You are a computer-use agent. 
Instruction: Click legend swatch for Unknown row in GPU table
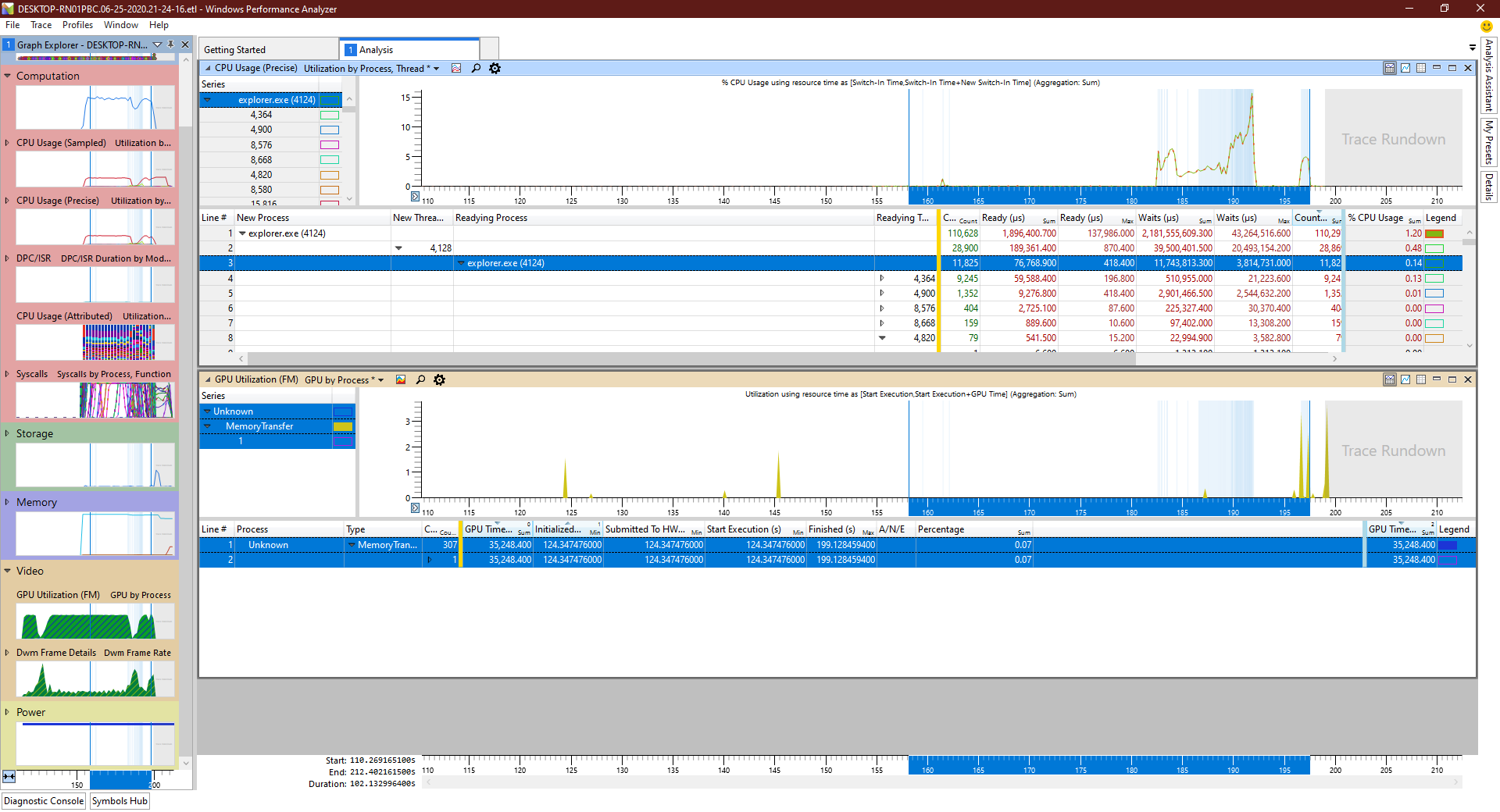[x=1448, y=545]
